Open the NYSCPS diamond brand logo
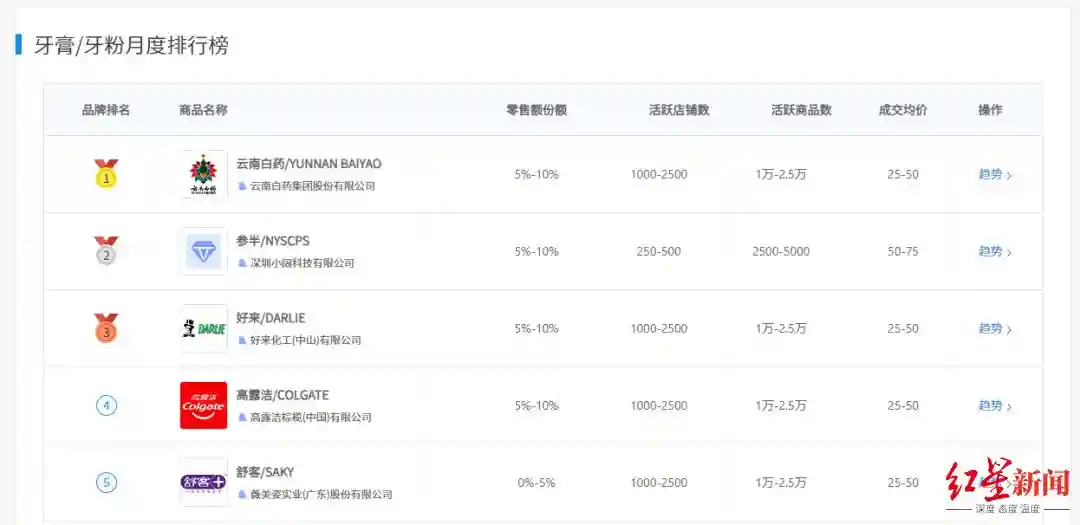This screenshot has width=1080, height=525. [x=204, y=251]
